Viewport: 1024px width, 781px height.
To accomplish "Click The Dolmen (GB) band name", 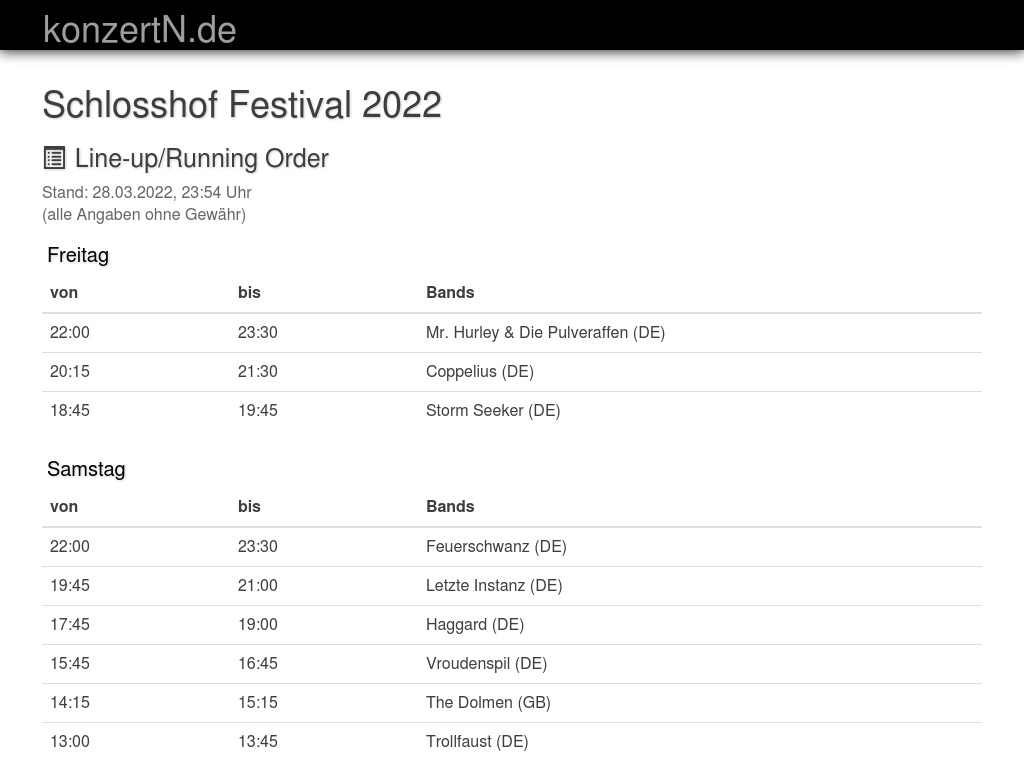I will pyautogui.click(x=488, y=702).
